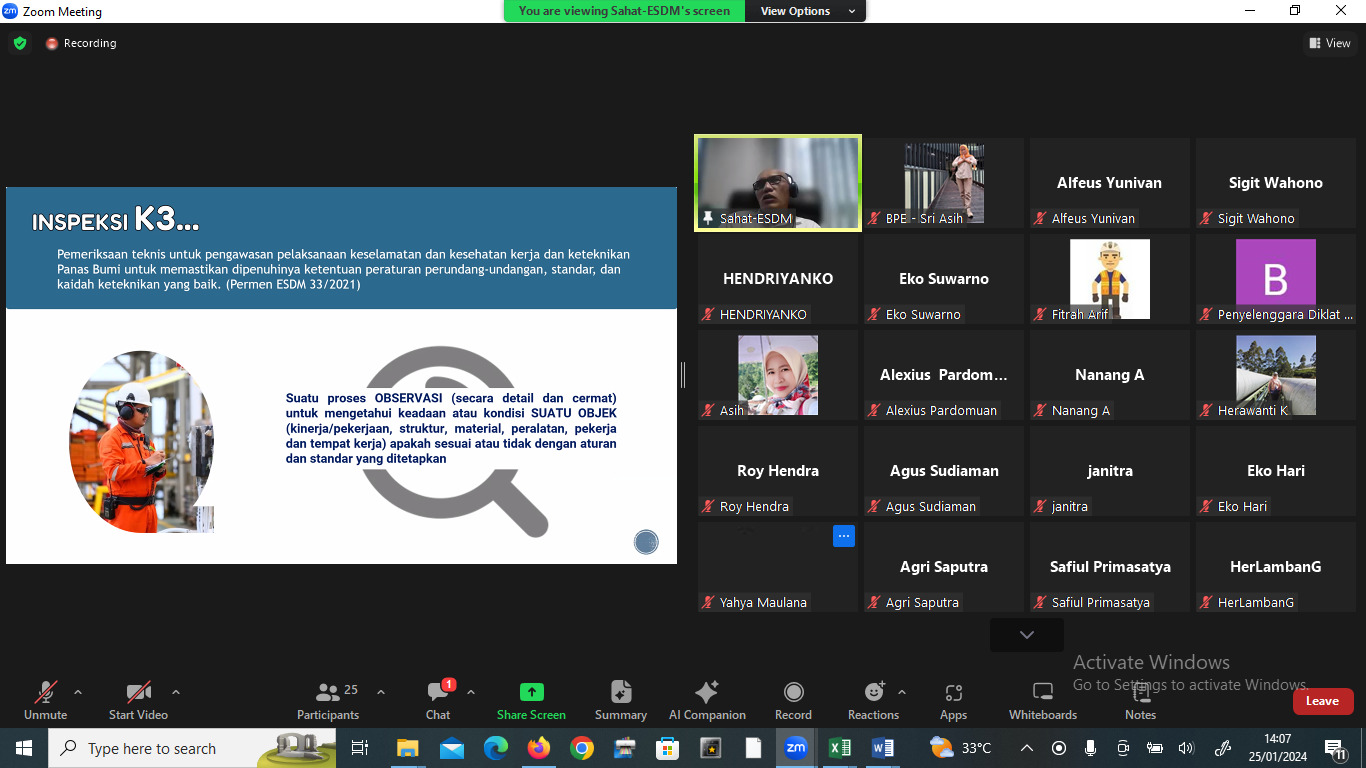
Task: Open notification center with 11 notifications
Action: tap(1335, 749)
